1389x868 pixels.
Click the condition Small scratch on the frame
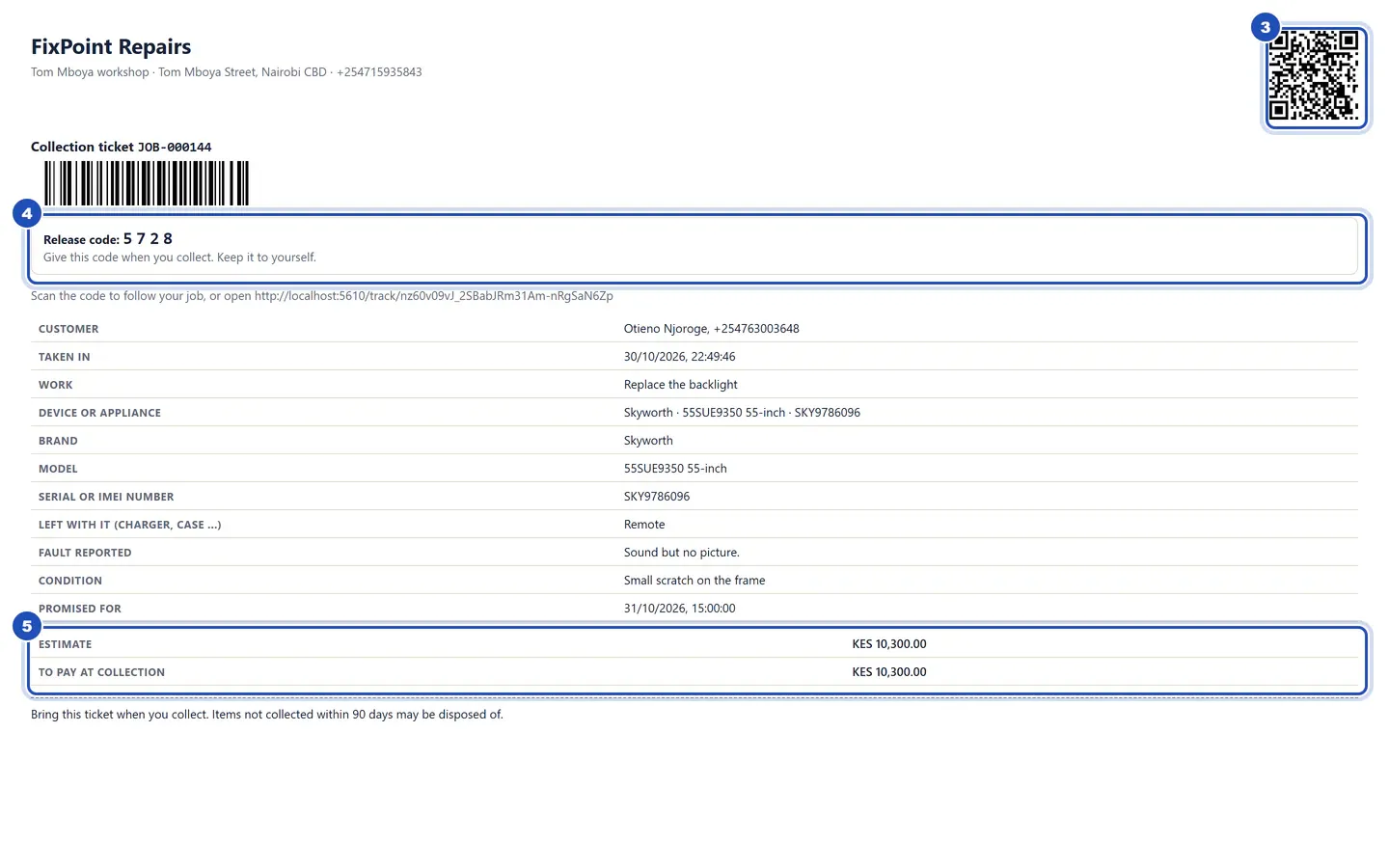pos(694,581)
